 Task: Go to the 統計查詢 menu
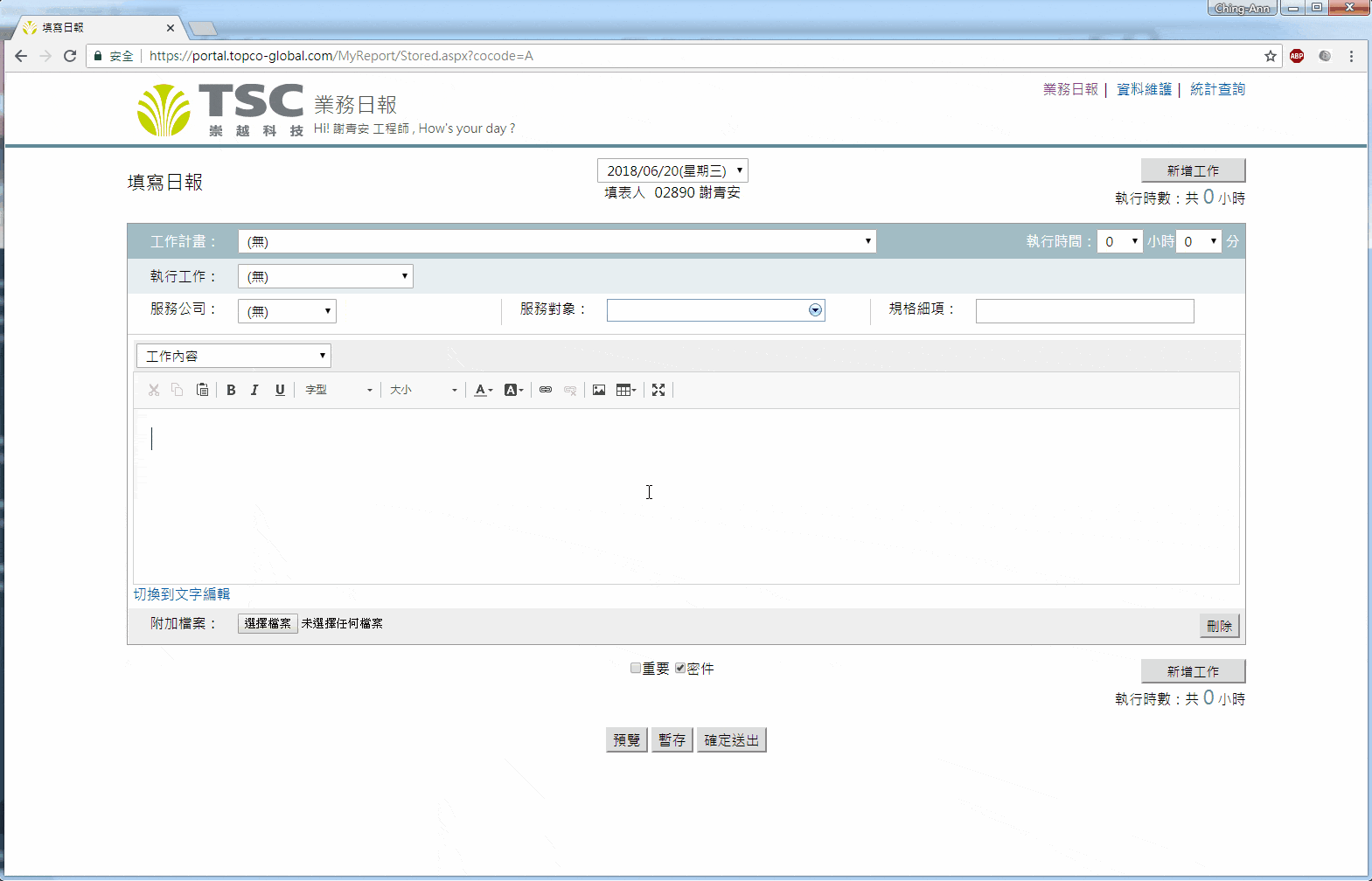tap(1217, 89)
